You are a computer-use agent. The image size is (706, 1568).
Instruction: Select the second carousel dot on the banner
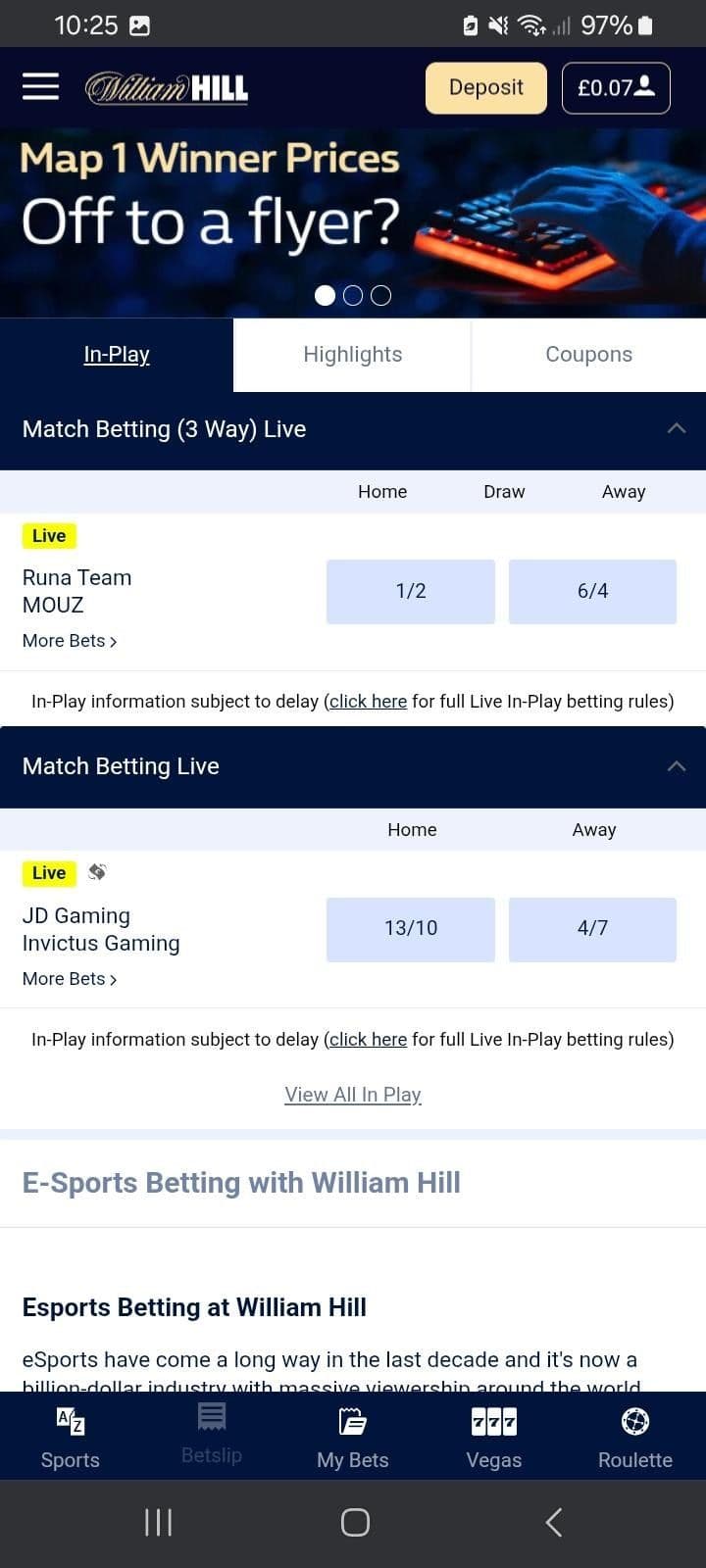click(352, 295)
